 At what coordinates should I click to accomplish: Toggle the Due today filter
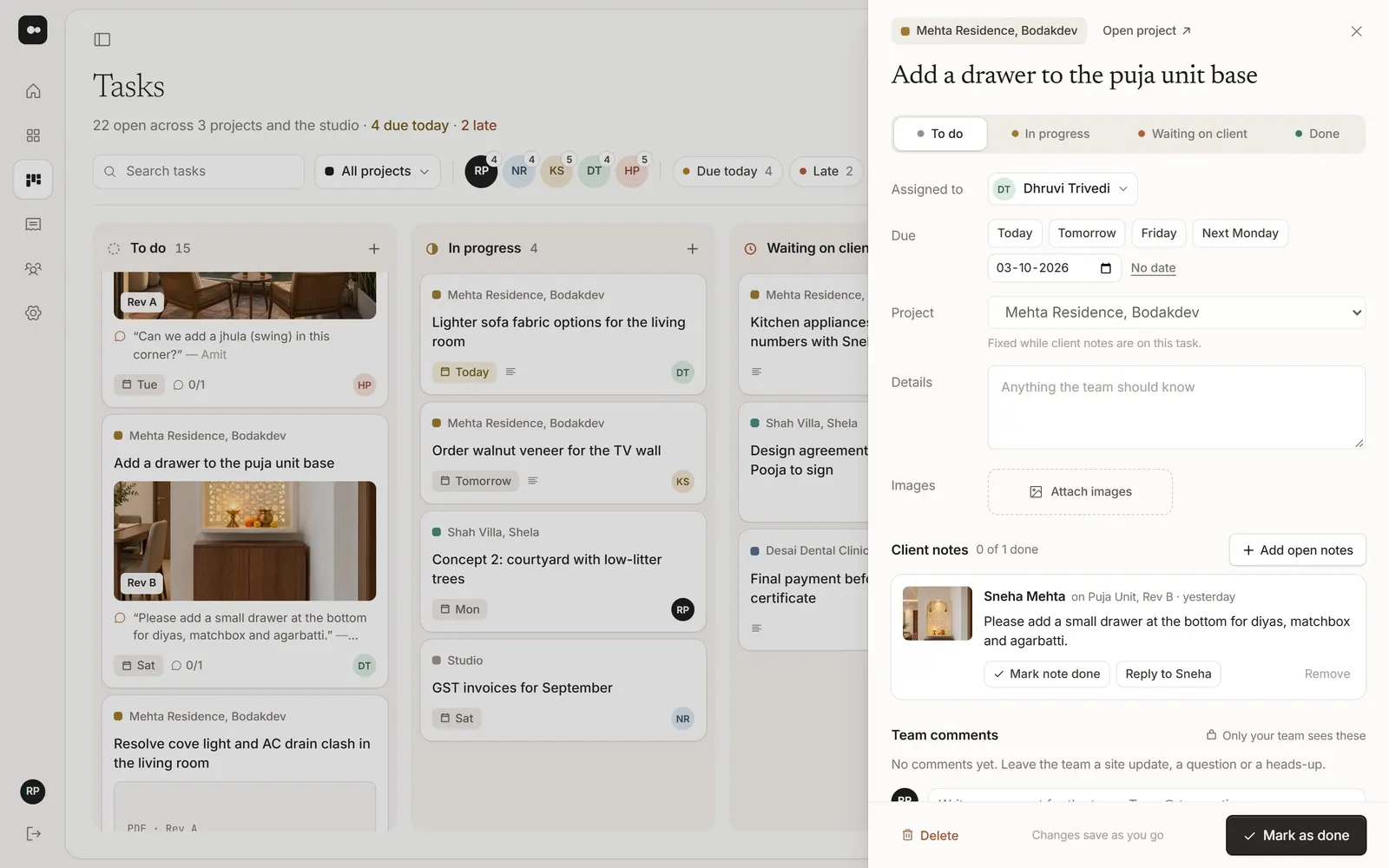click(x=727, y=171)
